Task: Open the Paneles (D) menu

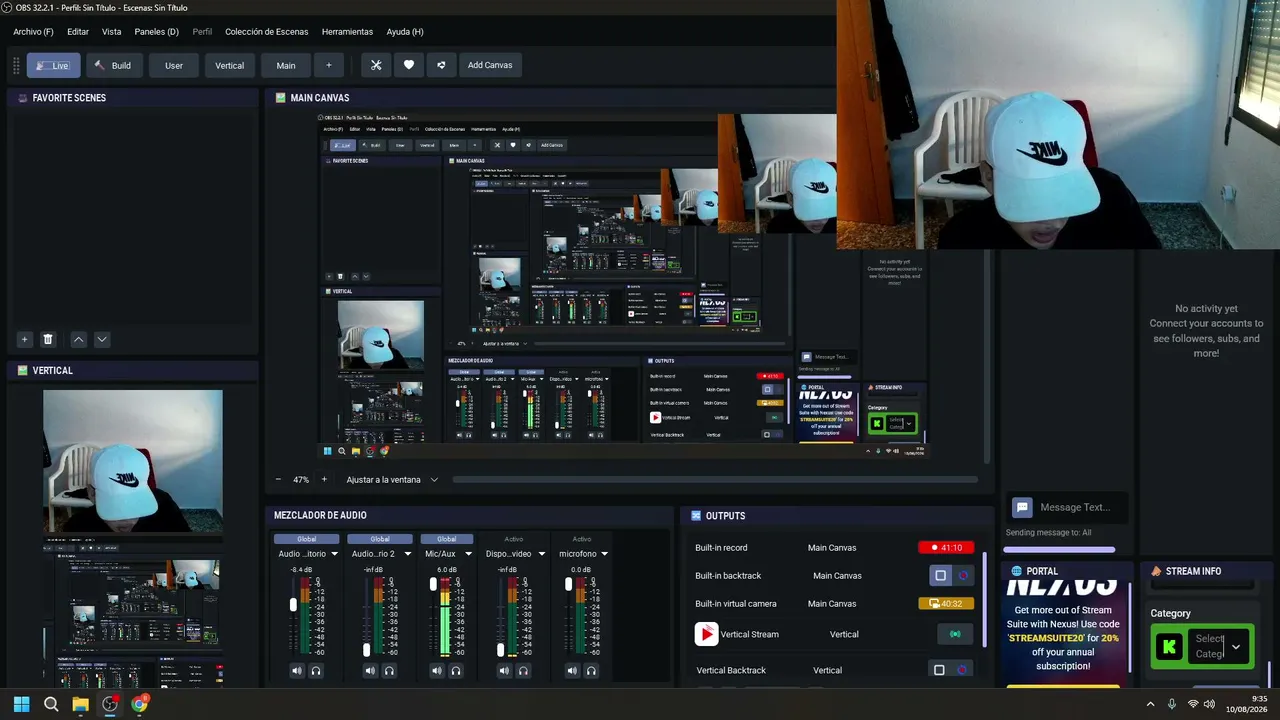Action: [x=156, y=32]
